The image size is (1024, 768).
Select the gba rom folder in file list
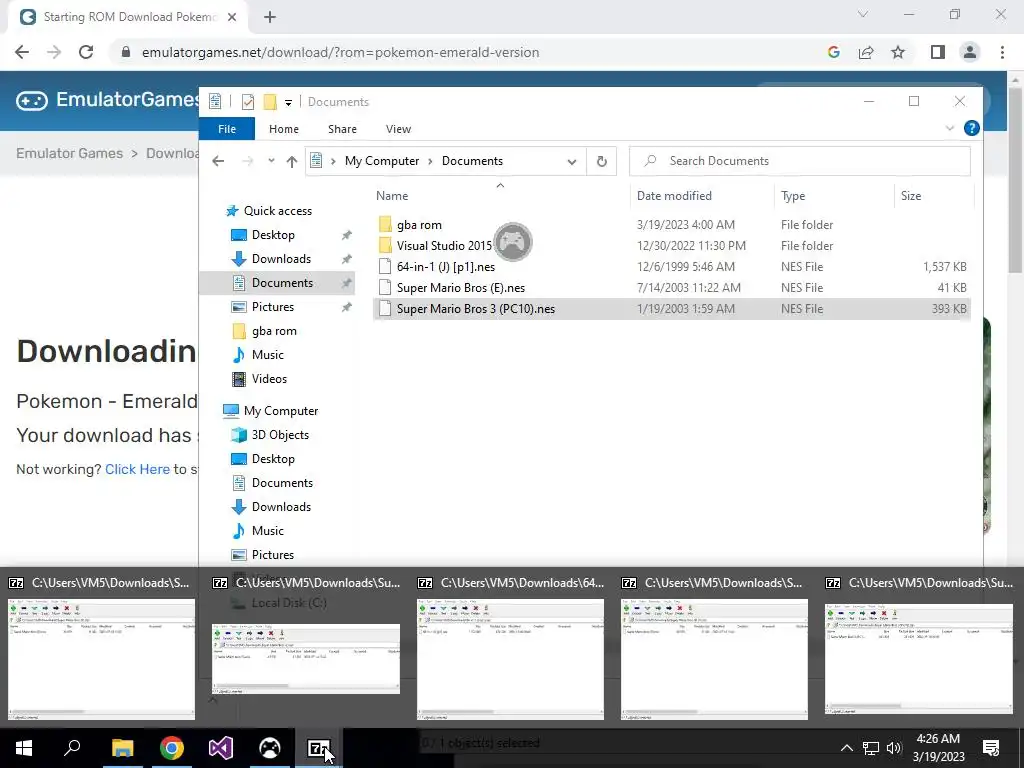(671, 225)
